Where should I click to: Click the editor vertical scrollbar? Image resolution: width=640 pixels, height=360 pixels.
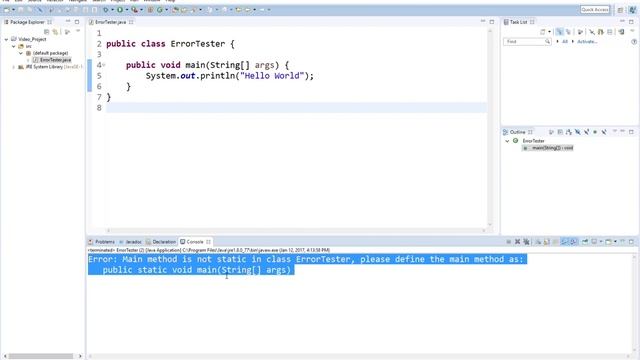tap(490, 127)
